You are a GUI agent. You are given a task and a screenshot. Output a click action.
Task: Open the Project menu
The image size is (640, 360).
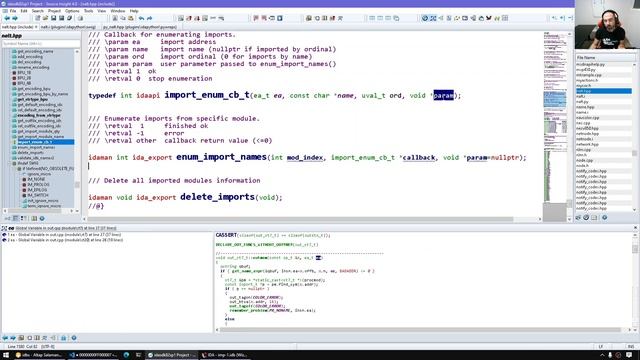pyautogui.click(x=54, y=11)
